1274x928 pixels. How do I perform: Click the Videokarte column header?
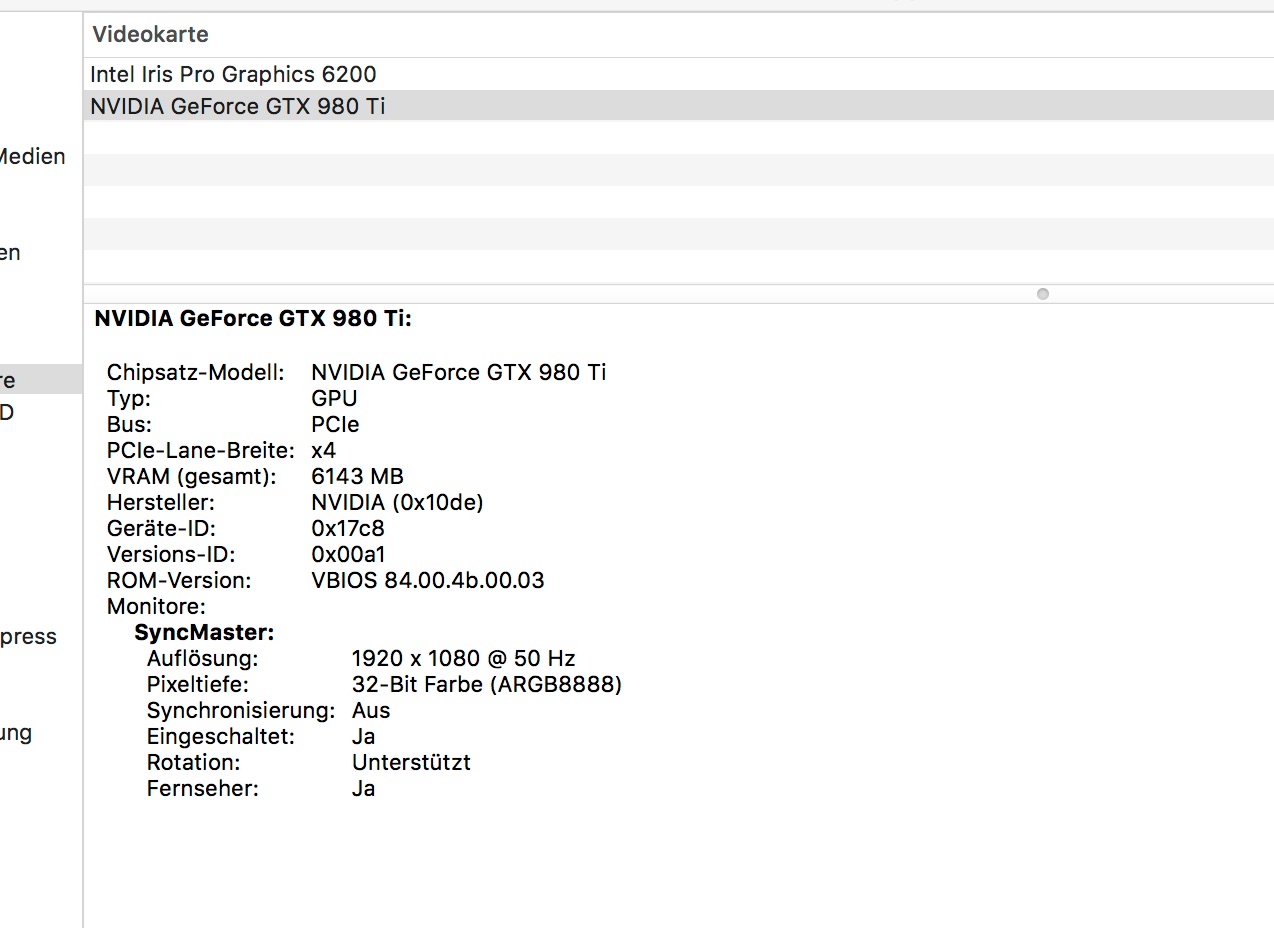(150, 34)
